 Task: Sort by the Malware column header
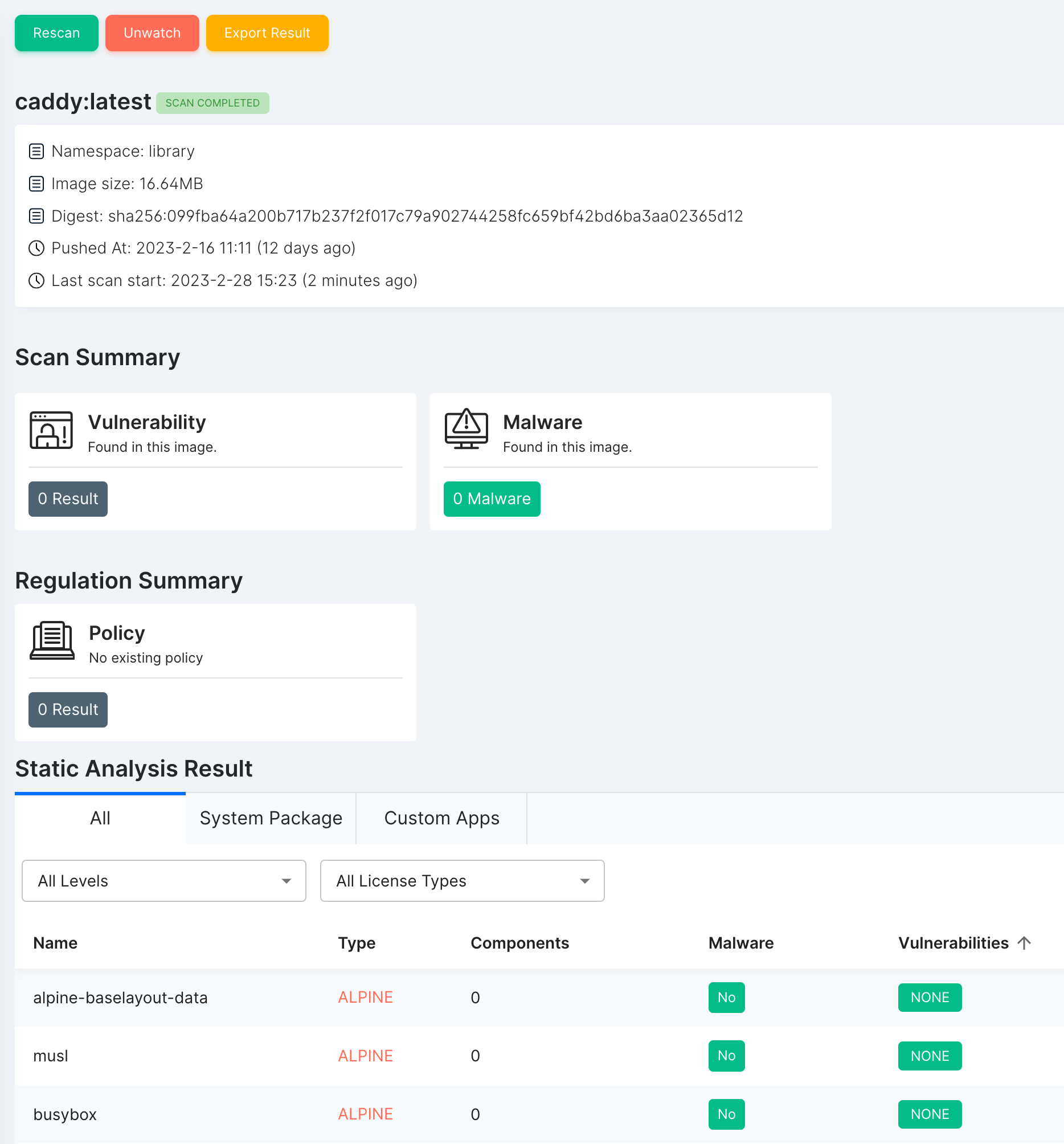click(740, 942)
